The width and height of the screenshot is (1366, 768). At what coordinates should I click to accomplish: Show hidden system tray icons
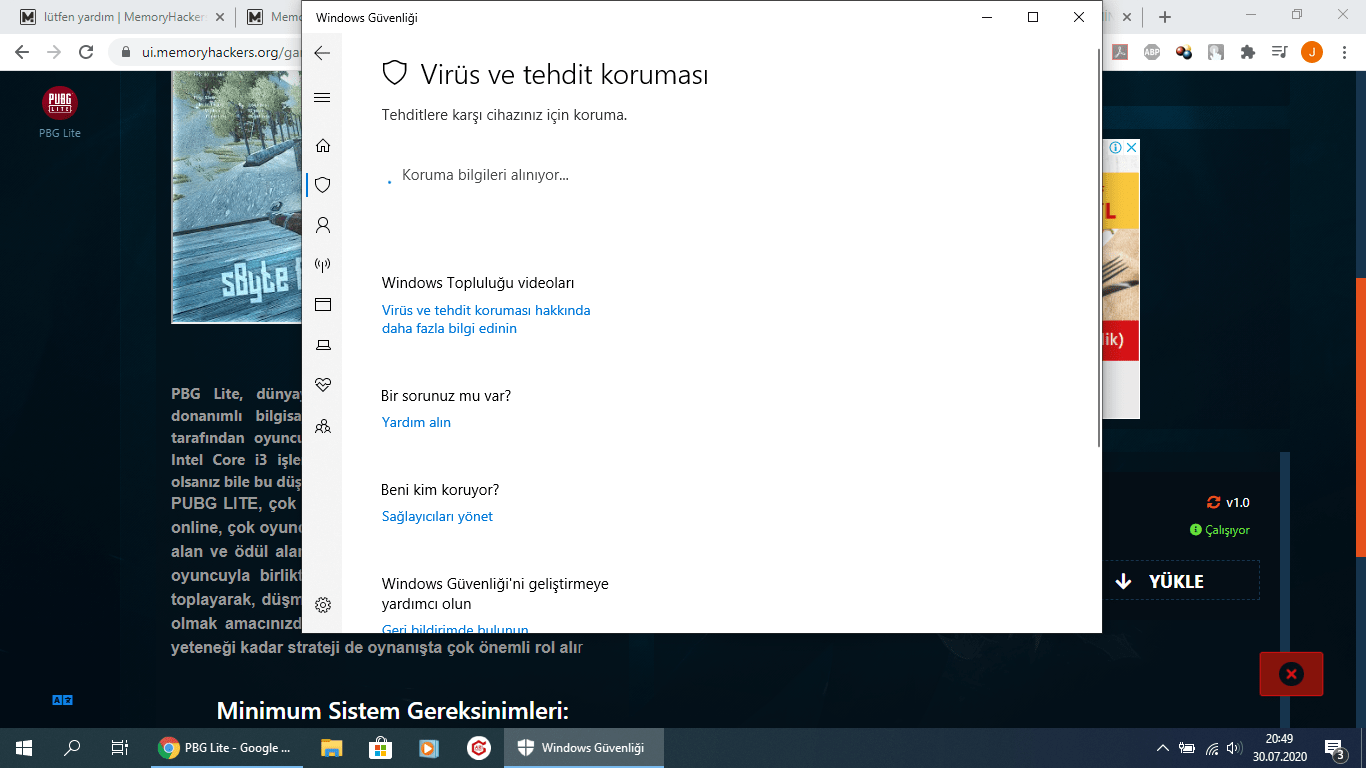coord(1162,748)
